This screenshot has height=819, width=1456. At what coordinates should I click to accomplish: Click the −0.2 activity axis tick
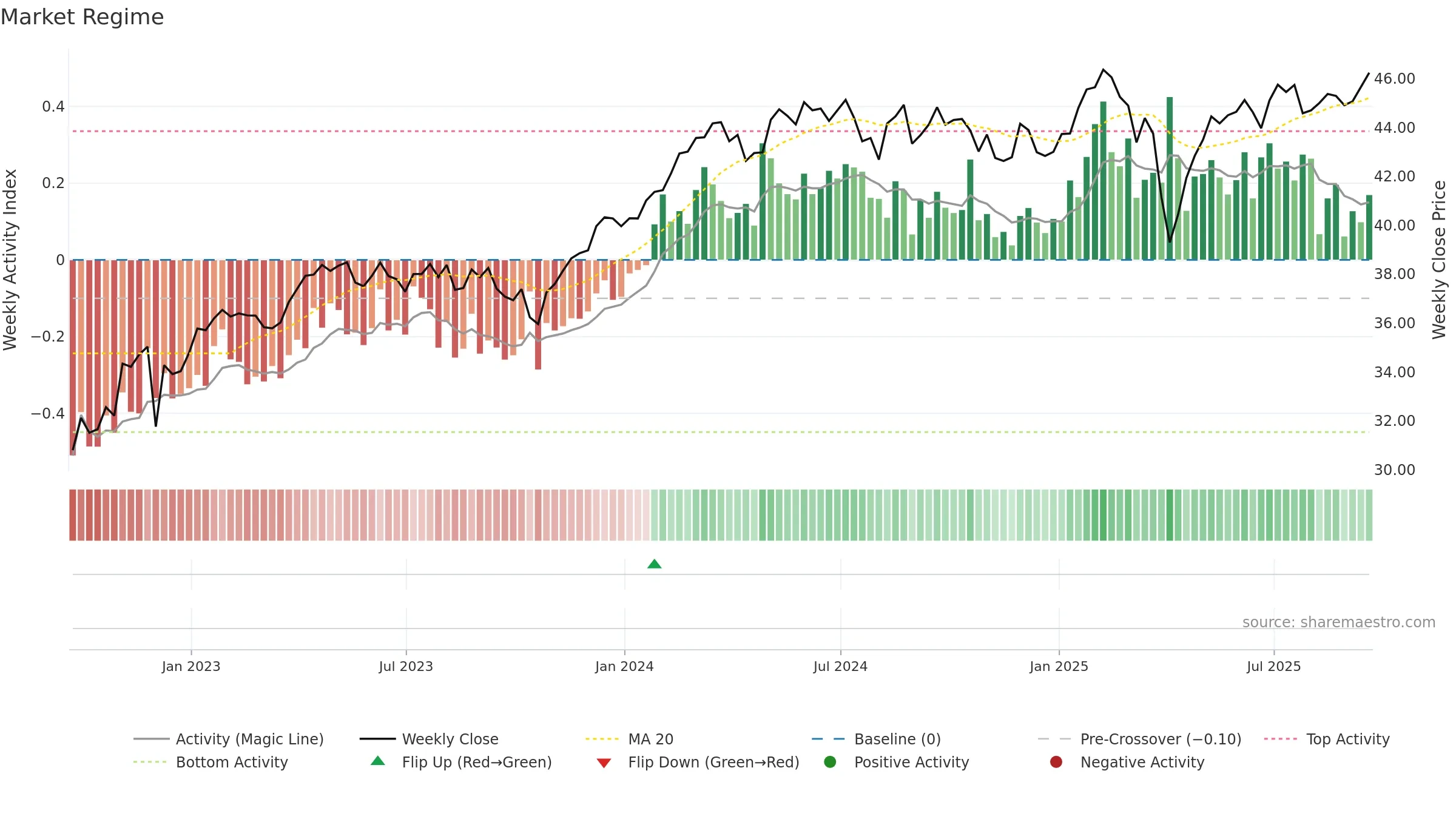click(x=48, y=337)
